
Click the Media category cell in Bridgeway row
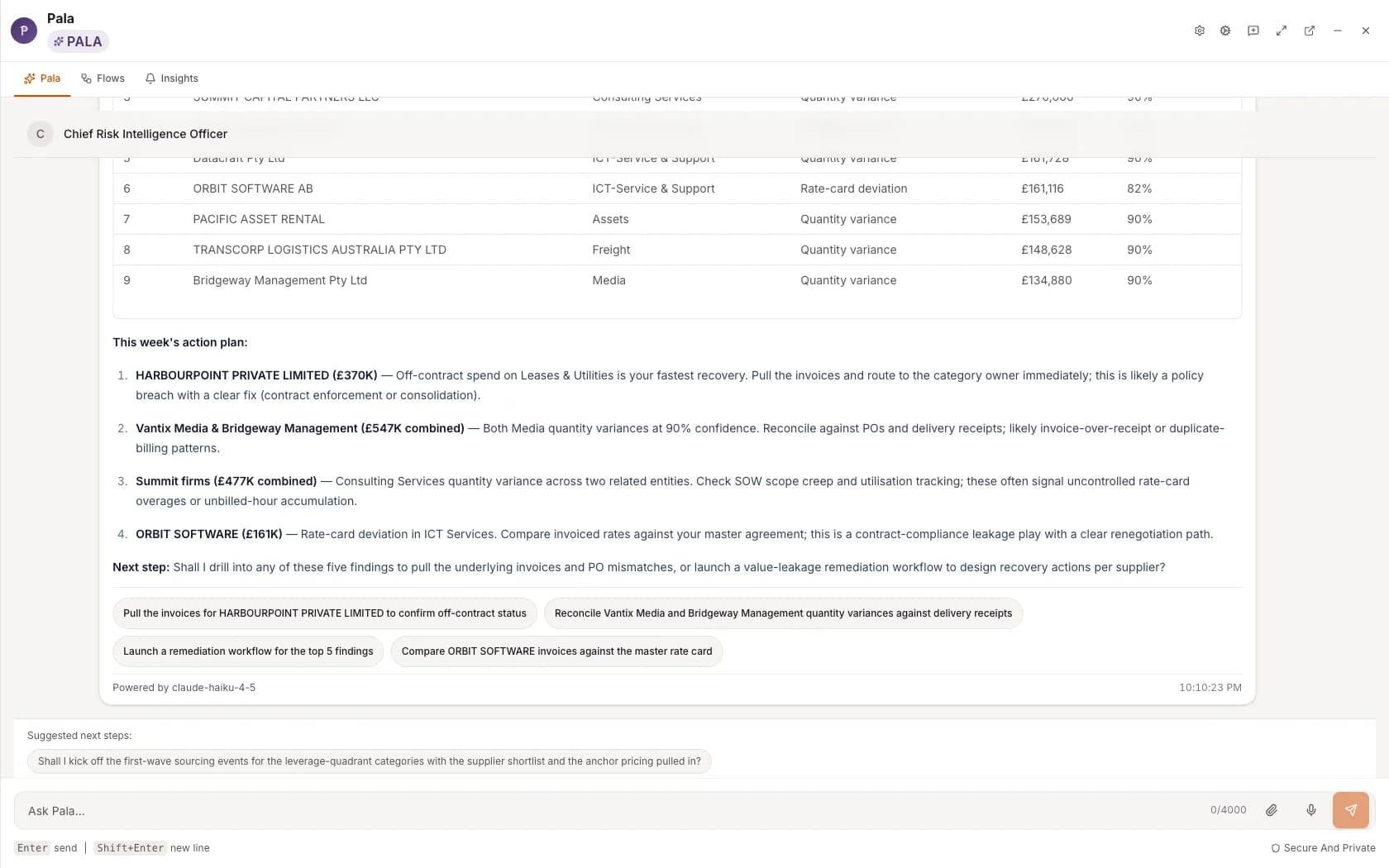[x=609, y=280]
